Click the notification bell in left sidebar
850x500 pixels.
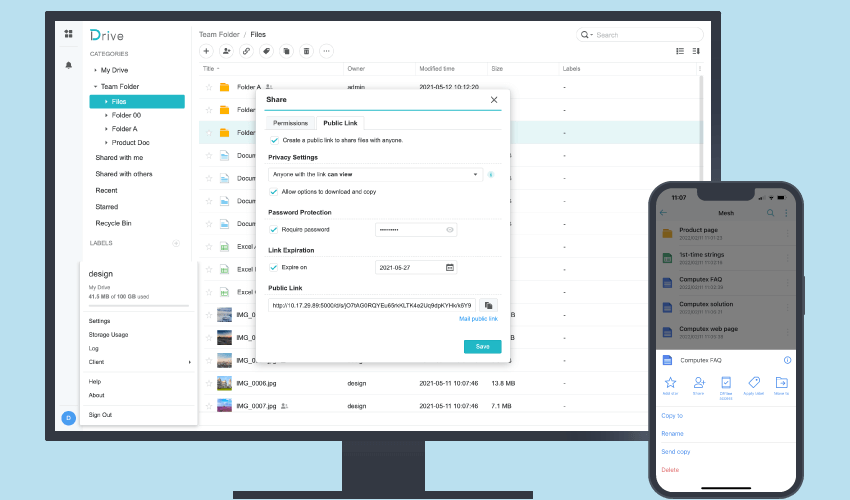click(x=69, y=65)
